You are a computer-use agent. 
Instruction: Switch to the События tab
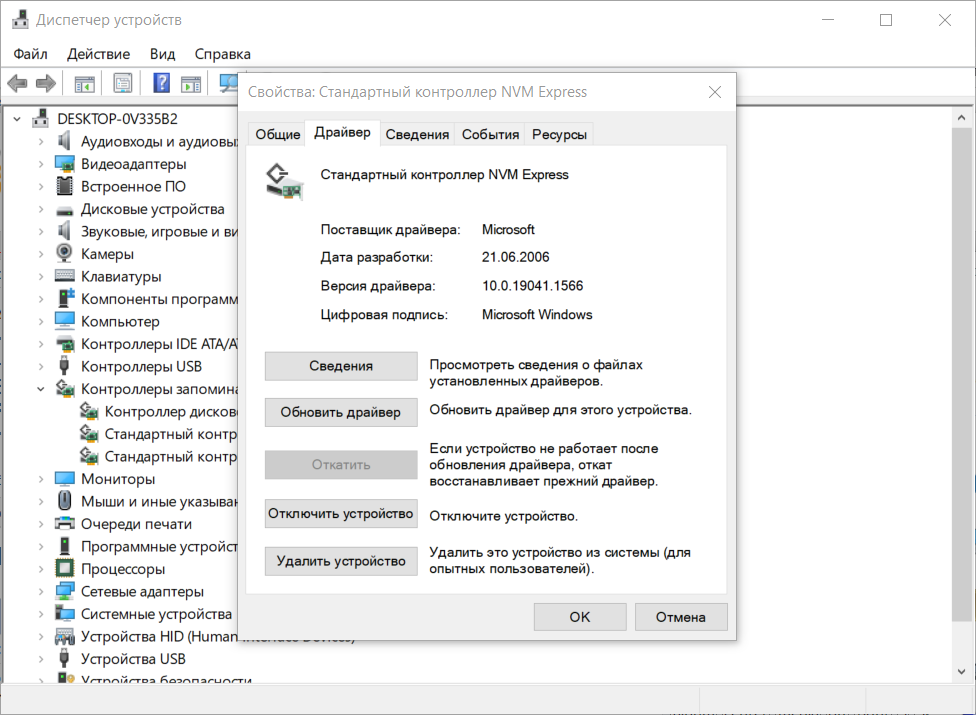[x=490, y=134]
